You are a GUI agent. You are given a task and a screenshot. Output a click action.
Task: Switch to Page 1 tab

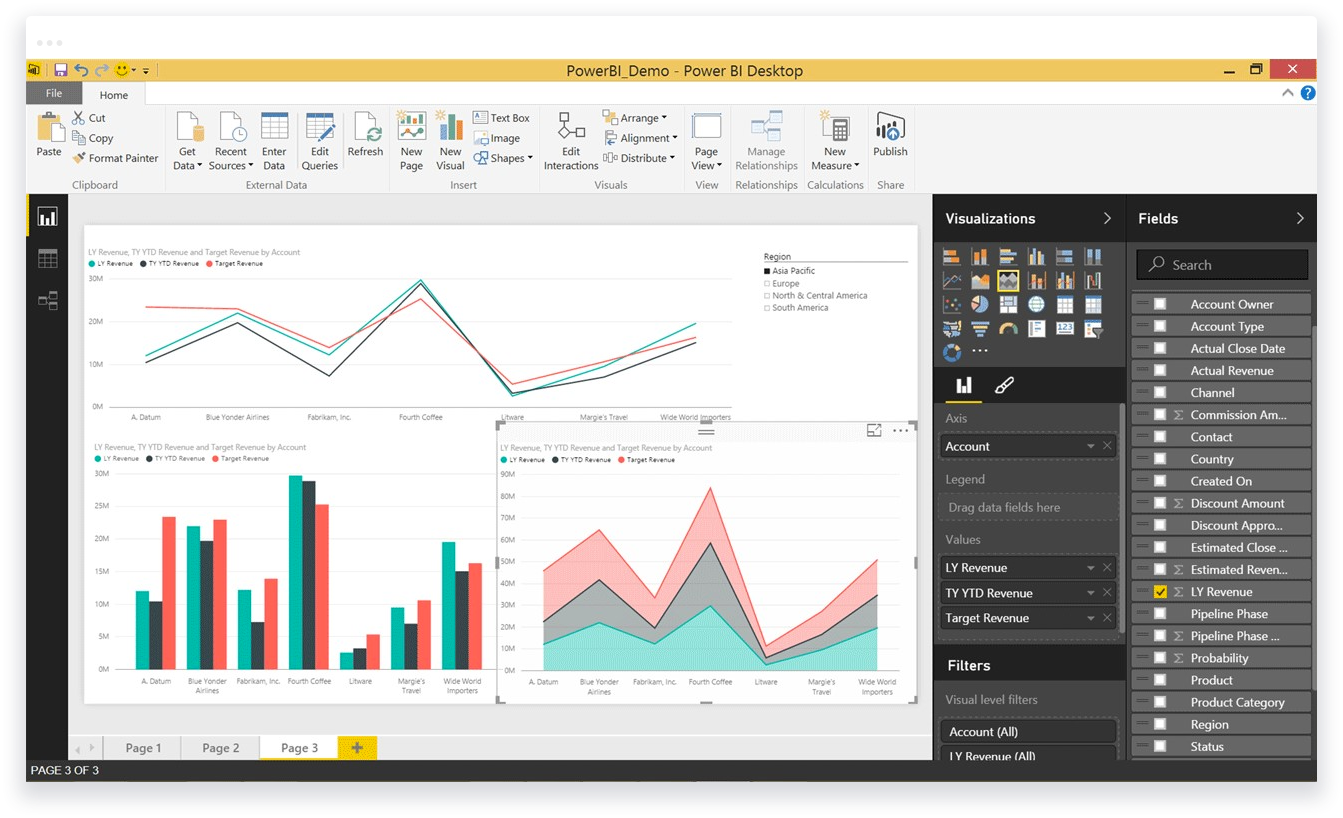click(143, 748)
